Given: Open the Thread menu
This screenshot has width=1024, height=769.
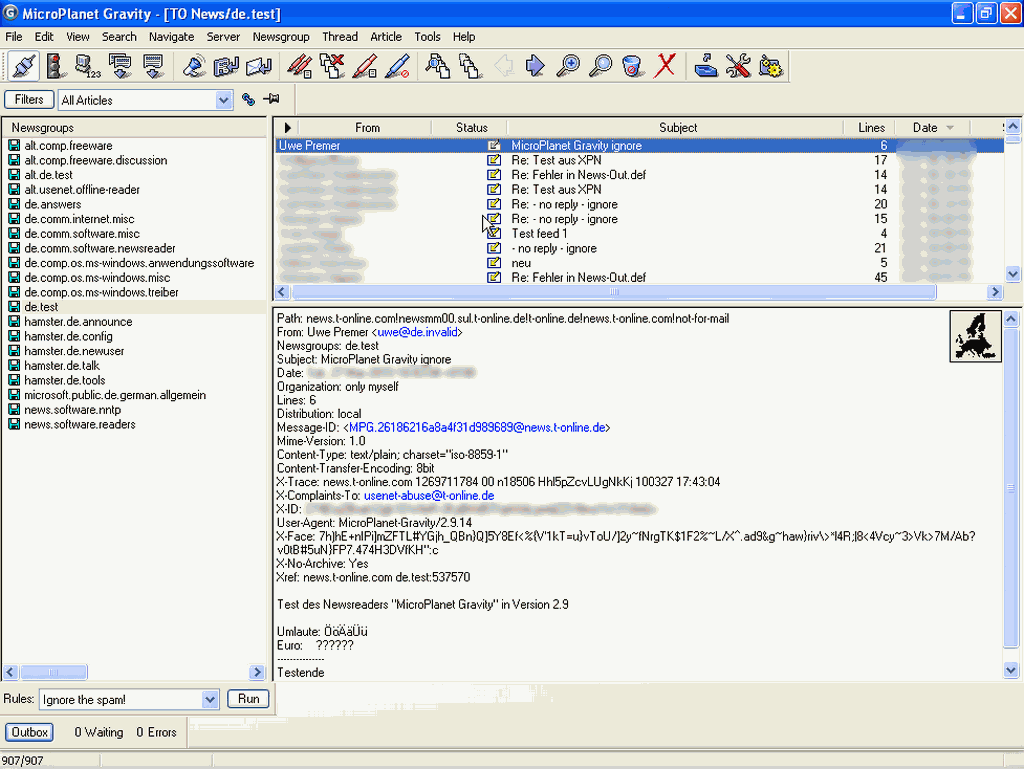Looking at the screenshot, I should [340, 37].
